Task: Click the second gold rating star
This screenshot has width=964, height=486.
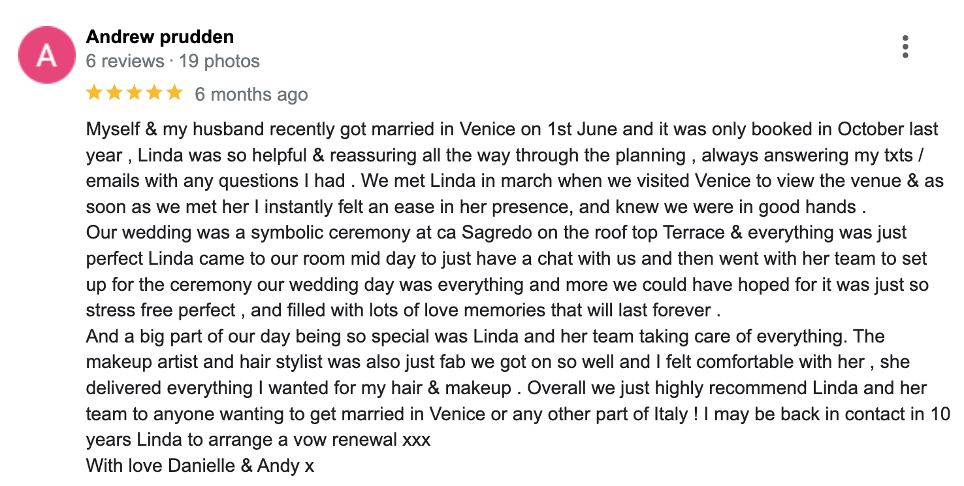Action: pos(114,93)
